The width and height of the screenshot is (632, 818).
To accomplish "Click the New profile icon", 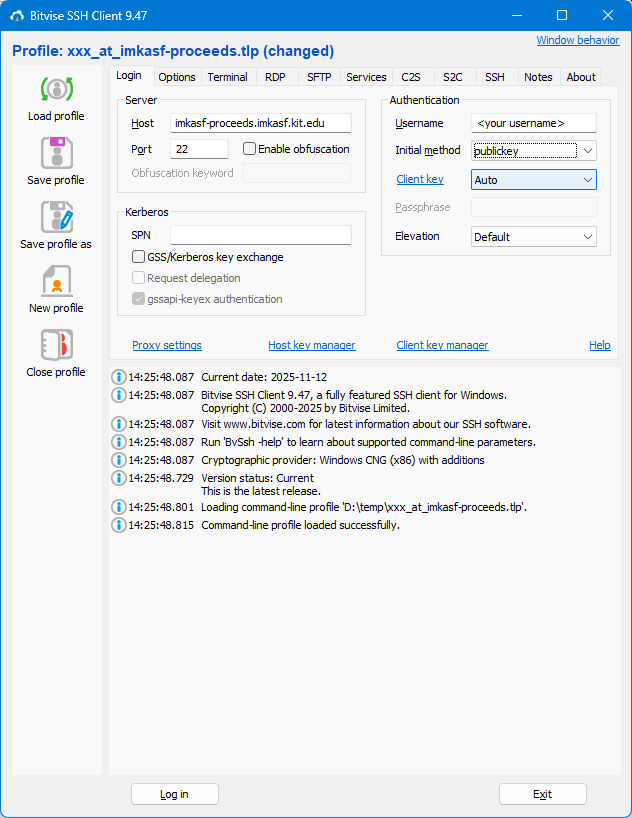I will click(x=56, y=281).
